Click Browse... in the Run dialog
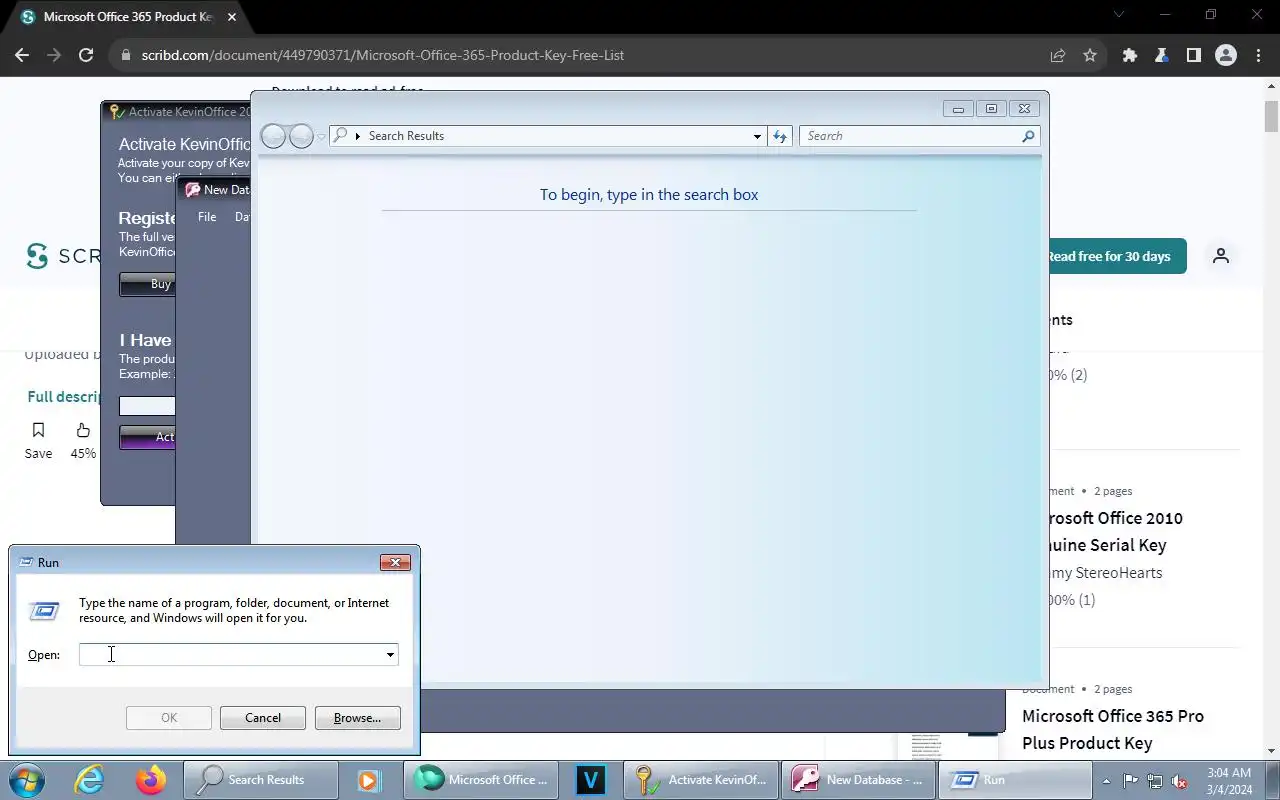 [357, 718]
